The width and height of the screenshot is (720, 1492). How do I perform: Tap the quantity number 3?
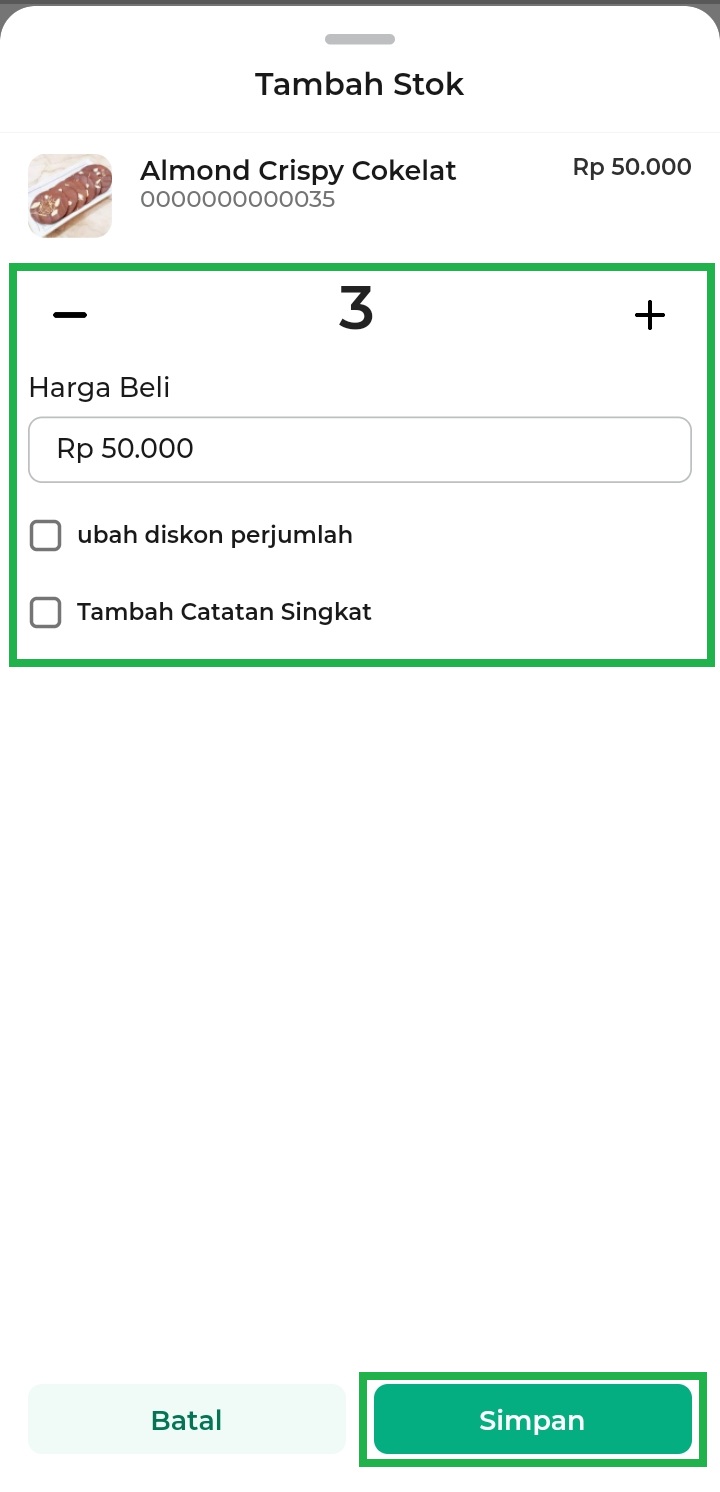356,310
